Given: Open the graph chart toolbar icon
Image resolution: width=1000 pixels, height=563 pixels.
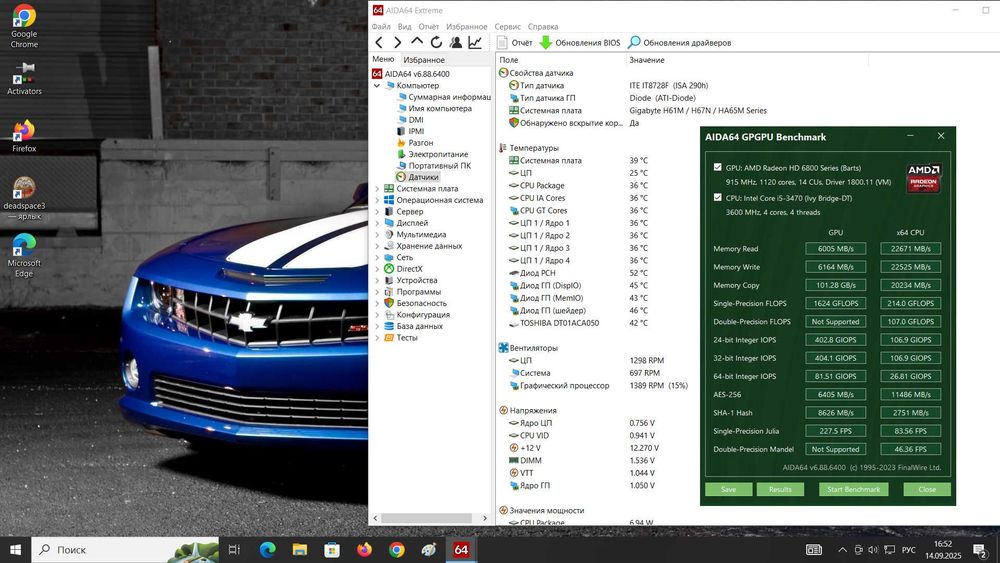Looking at the screenshot, I should (475, 43).
